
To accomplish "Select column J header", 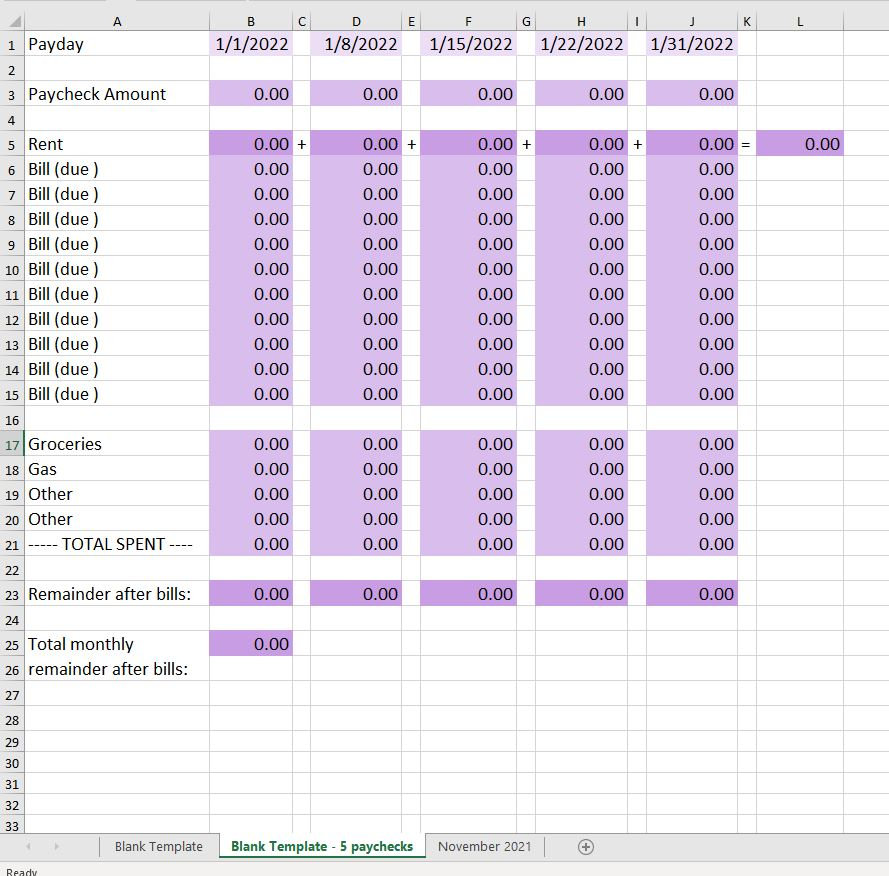I will [691, 20].
